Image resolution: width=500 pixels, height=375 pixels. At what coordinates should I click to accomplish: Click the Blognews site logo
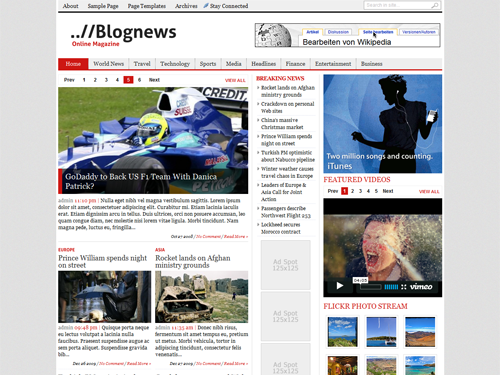[x=123, y=35]
